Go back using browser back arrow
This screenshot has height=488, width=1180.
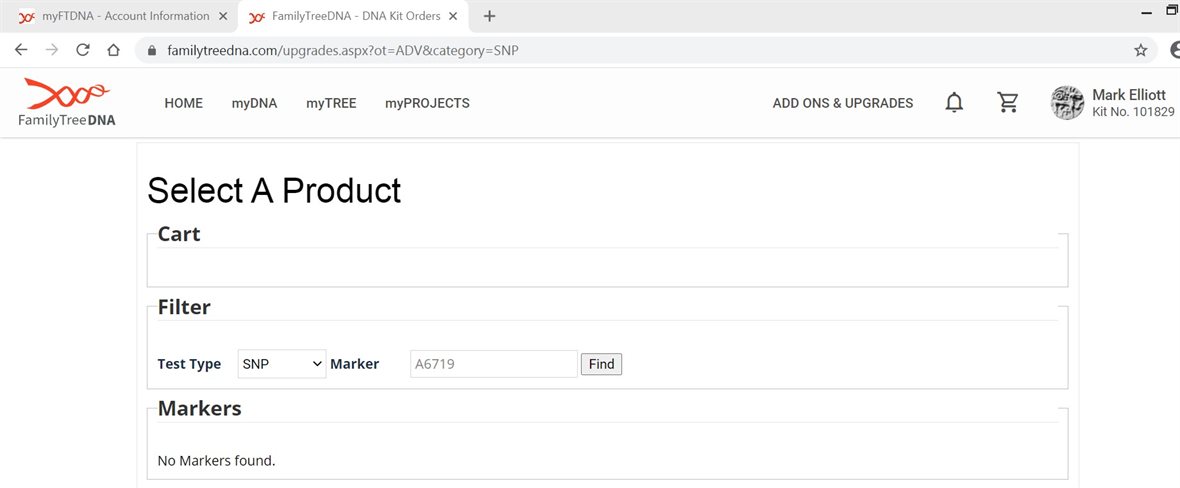click(21, 50)
